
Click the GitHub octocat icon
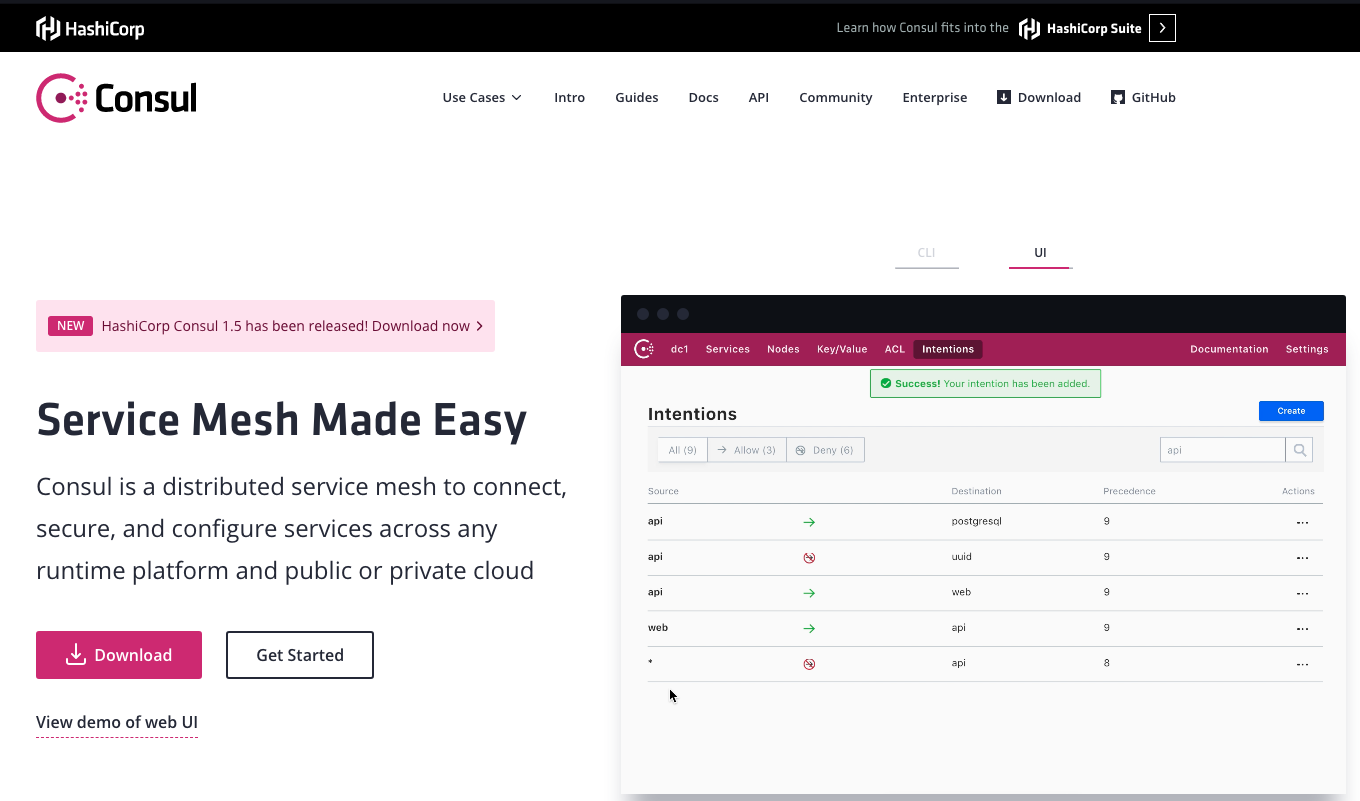1118,97
